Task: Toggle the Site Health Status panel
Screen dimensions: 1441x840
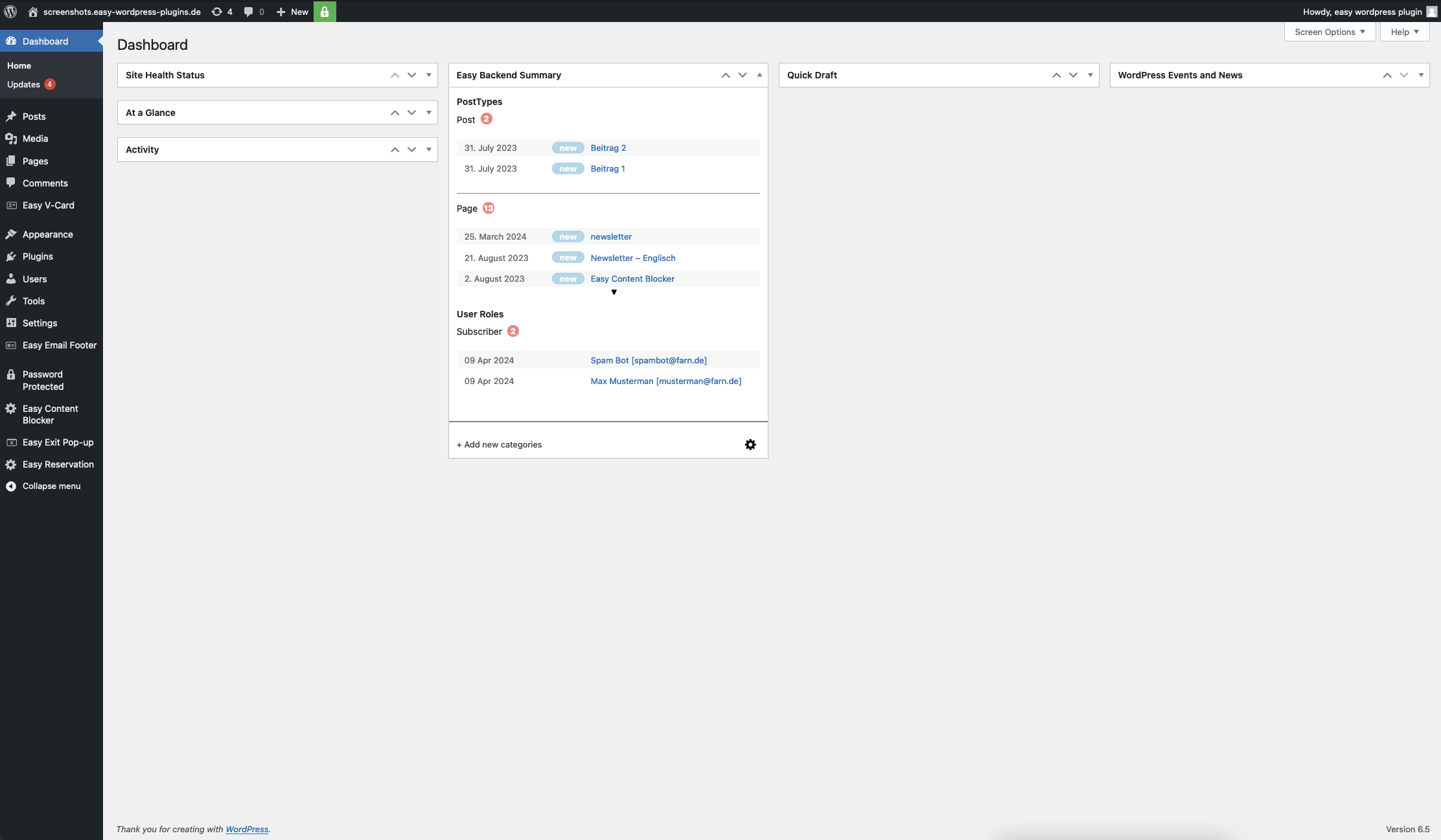Action: 429,75
